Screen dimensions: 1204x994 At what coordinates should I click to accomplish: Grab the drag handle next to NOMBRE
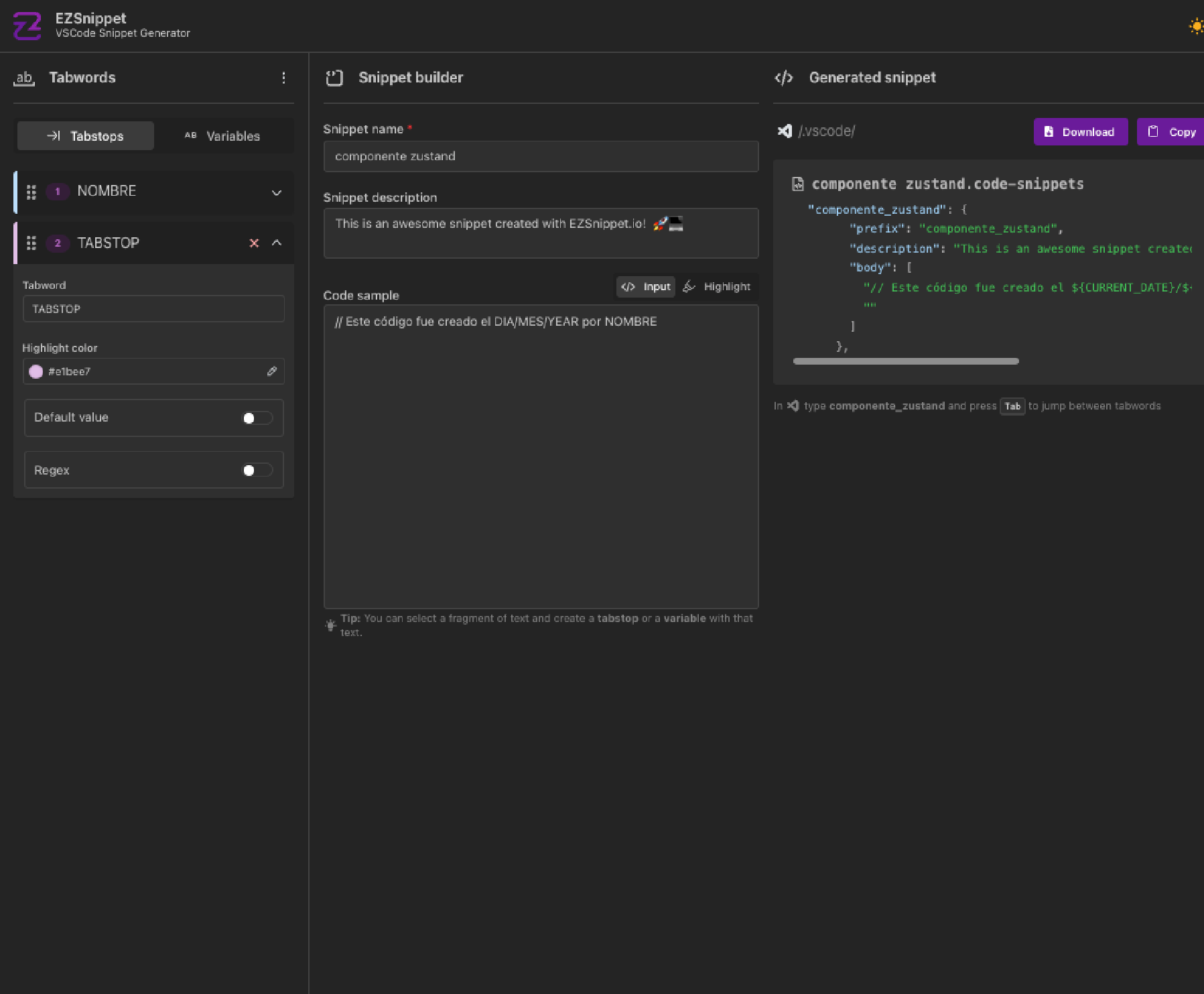[31, 192]
